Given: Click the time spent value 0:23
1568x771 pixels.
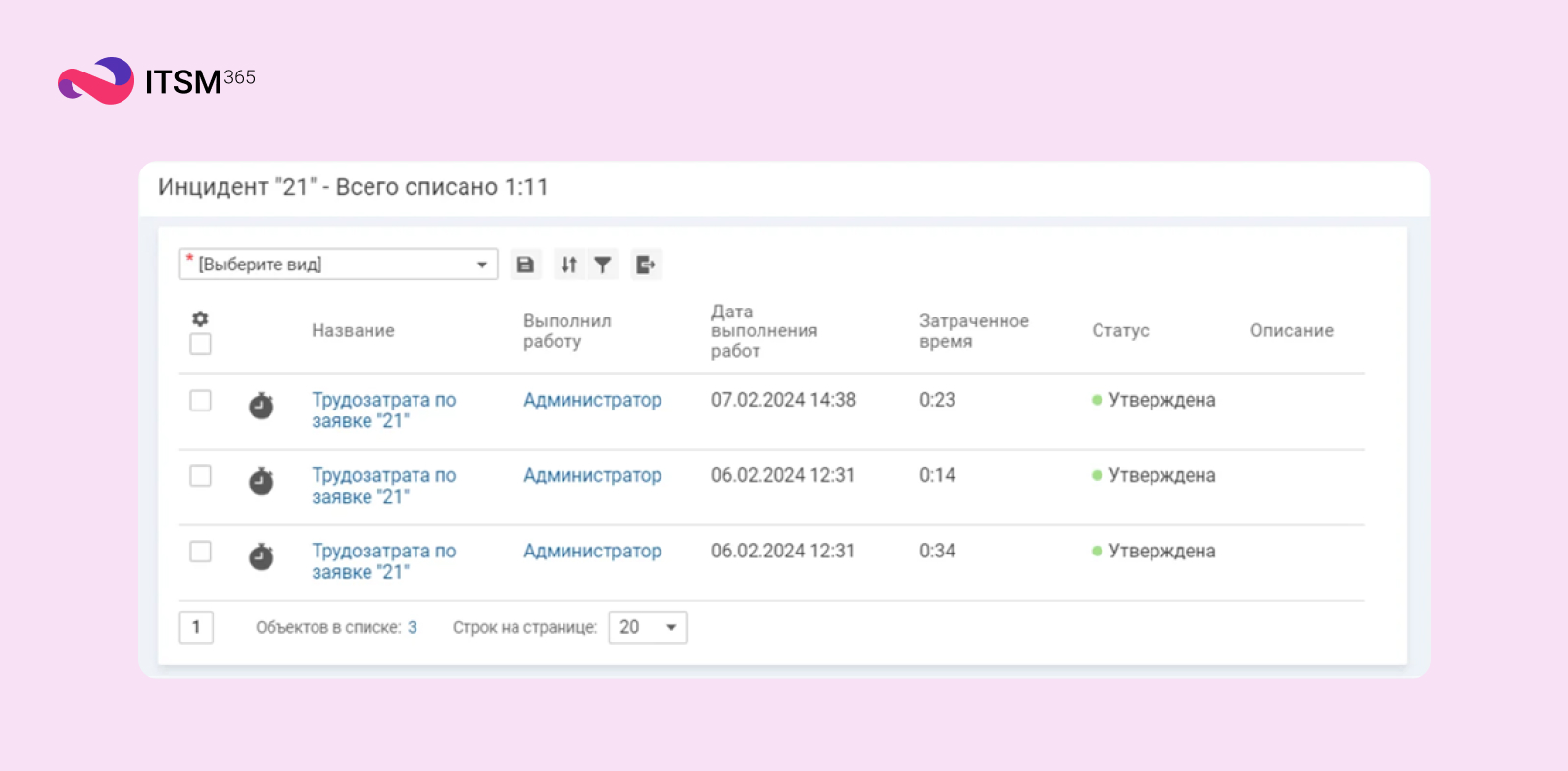Looking at the screenshot, I should tap(937, 400).
